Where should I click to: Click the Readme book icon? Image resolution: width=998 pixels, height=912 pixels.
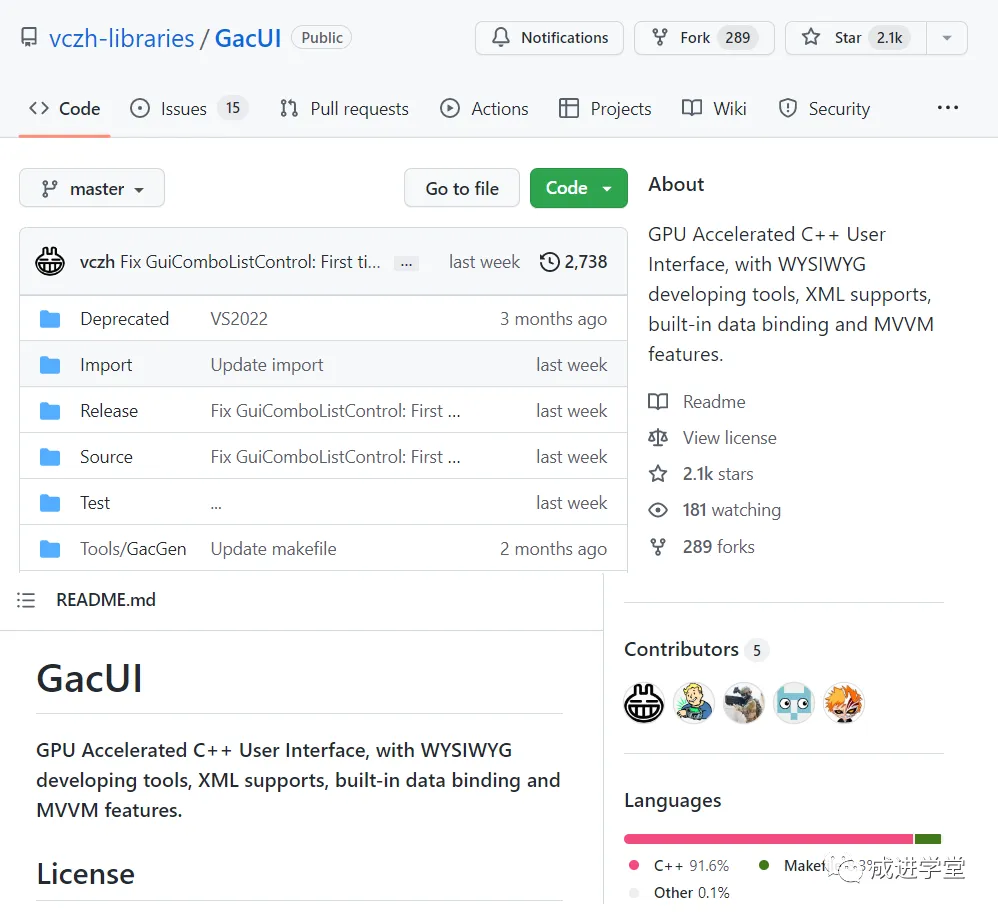coord(658,402)
